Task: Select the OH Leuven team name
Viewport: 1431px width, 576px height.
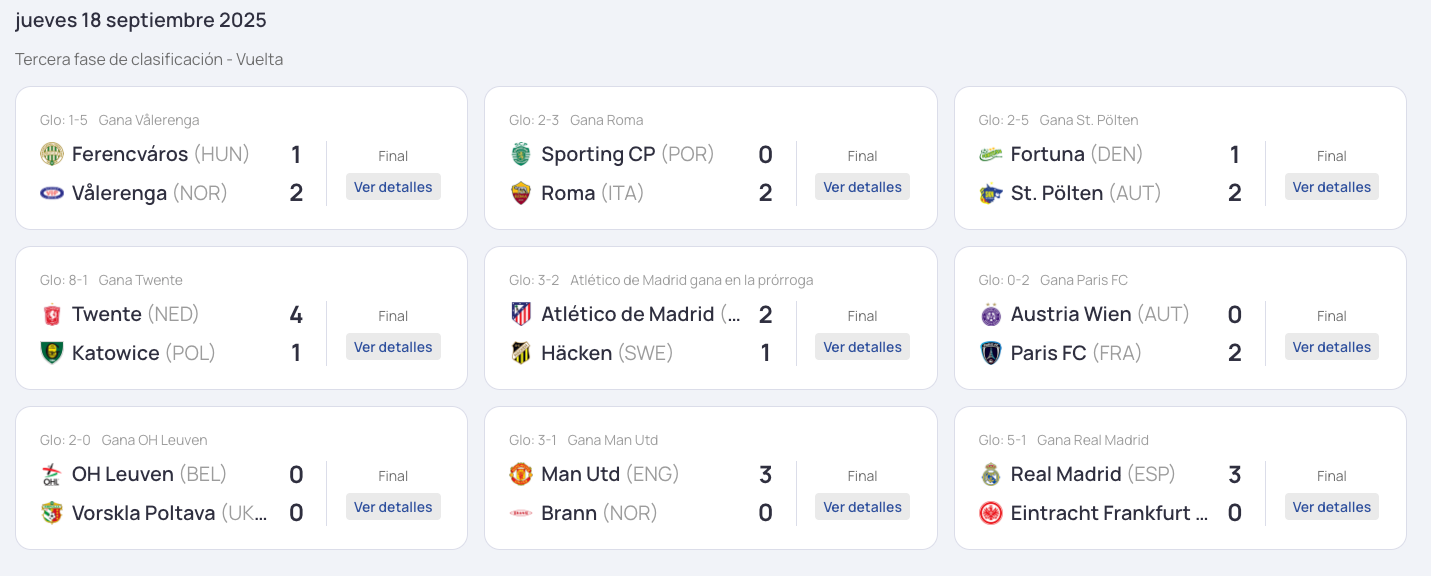Action: (x=123, y=474)
